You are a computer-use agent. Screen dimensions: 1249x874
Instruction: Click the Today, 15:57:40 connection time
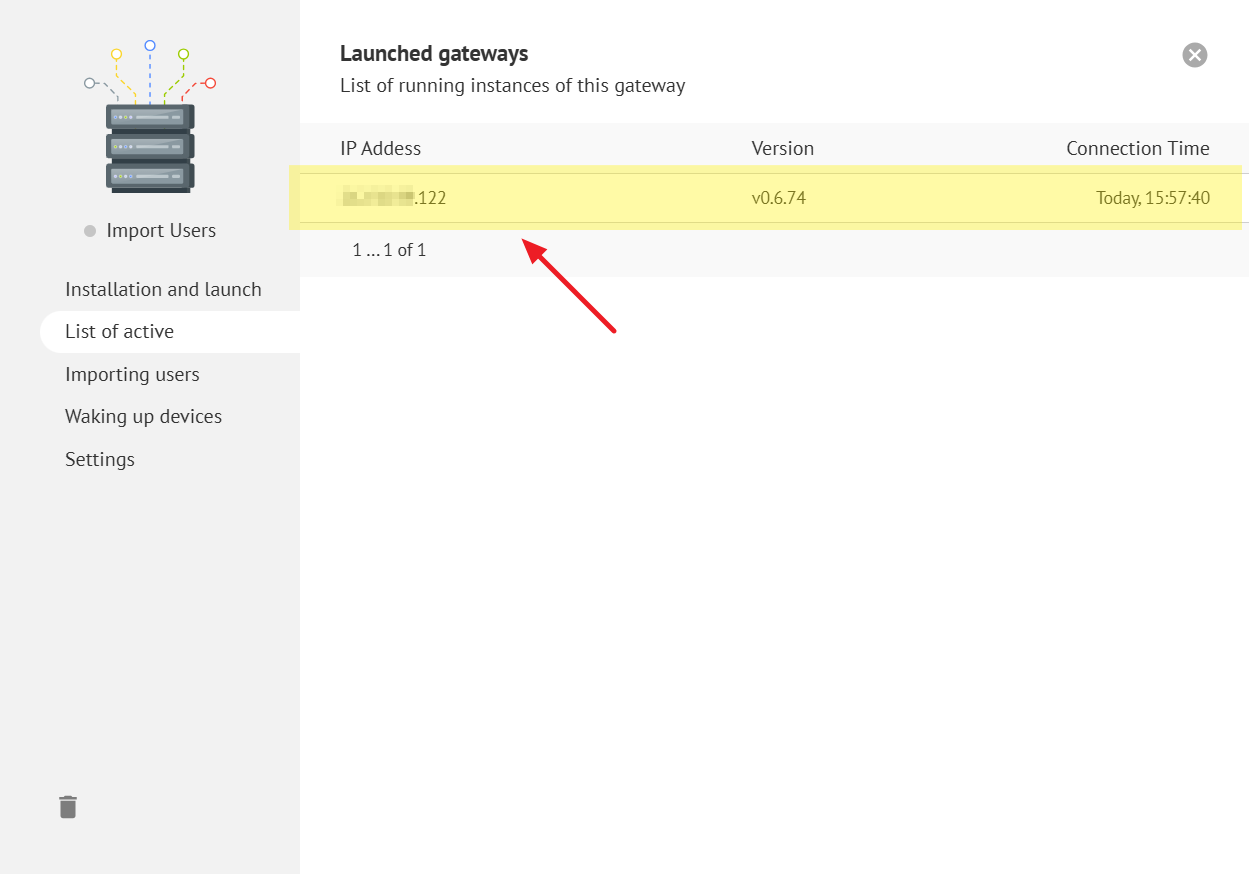(x=1152, y=198)
